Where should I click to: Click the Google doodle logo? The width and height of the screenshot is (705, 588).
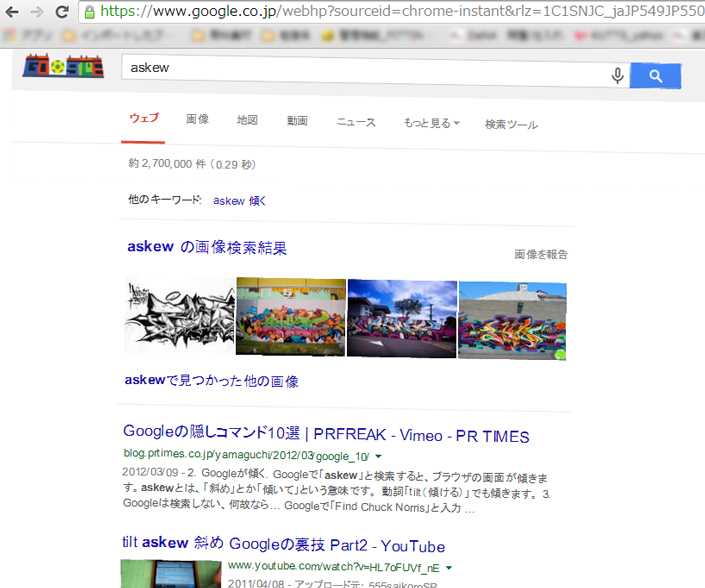63,66
